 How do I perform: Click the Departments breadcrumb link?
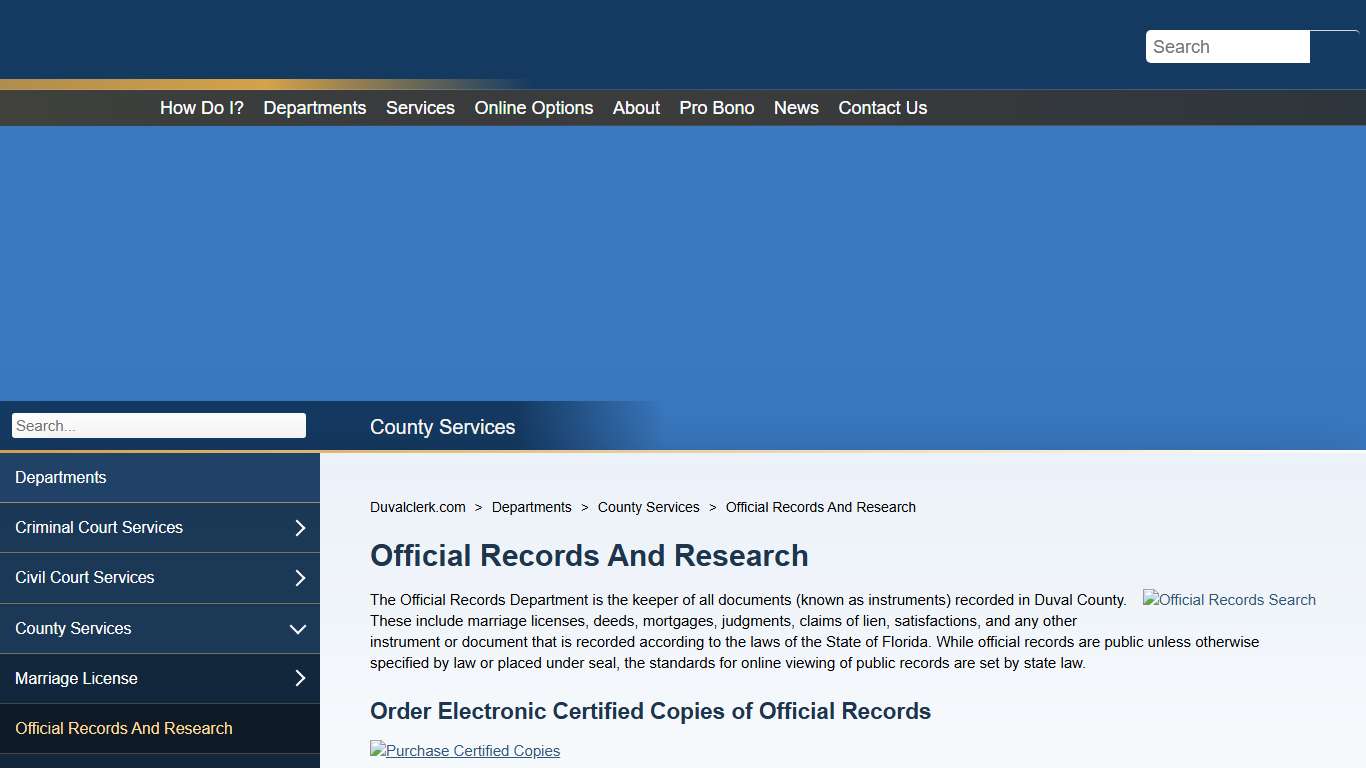coord(531,507)
